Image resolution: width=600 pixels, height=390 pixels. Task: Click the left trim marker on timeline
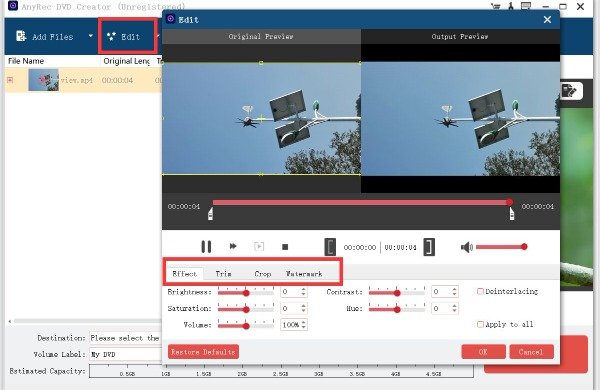click(x=210, y=214)
